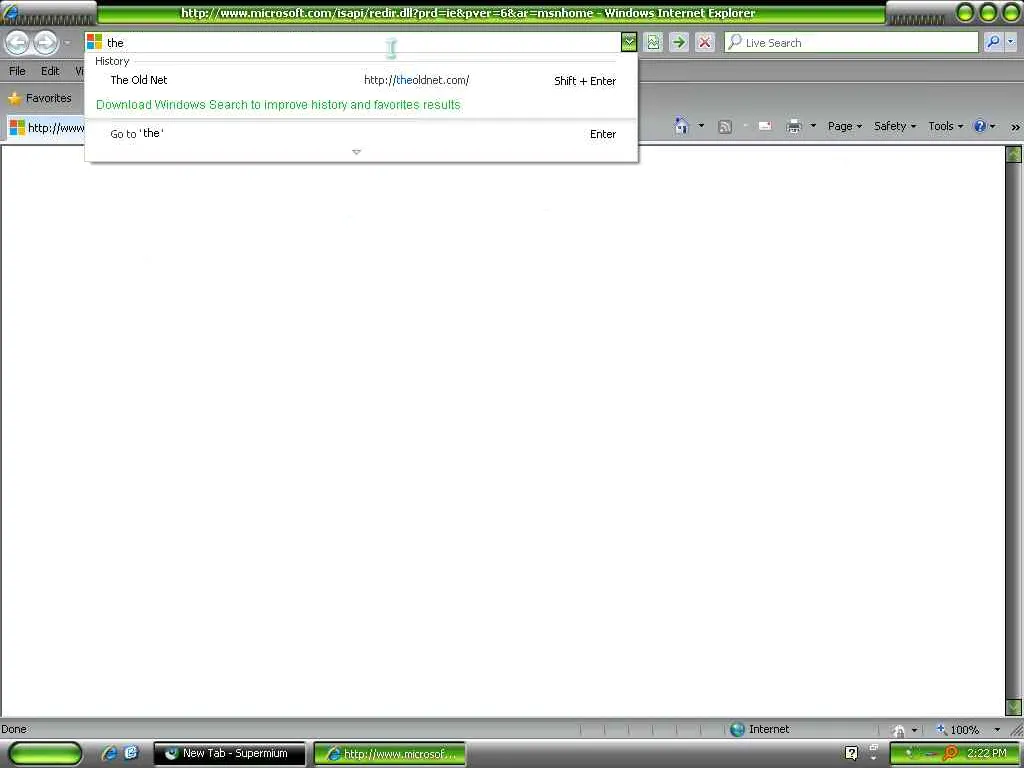The image size is (1024, 768).
Task: Click the RSS Feeds icon
Action: coord(725,126)
